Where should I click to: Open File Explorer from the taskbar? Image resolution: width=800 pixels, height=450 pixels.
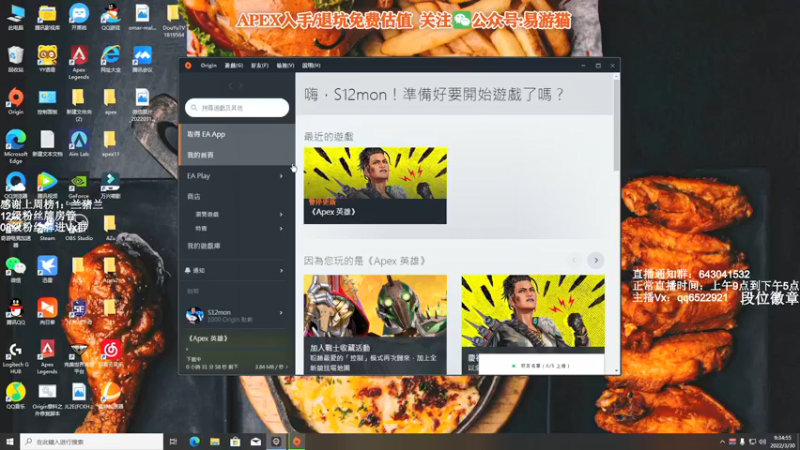[215, 441]
